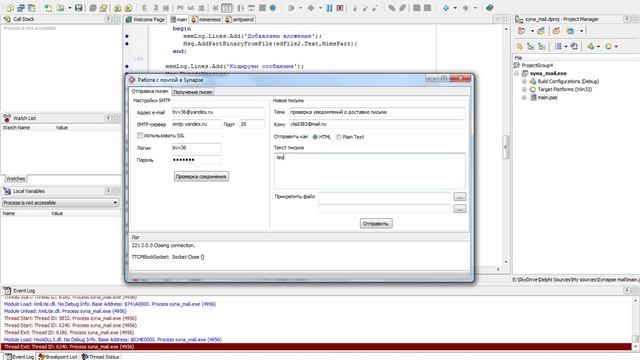Open the 'Получение писем' tab in dialog
Image resolution: width=640 pixels, height=360 pixels.
(193, 92)
